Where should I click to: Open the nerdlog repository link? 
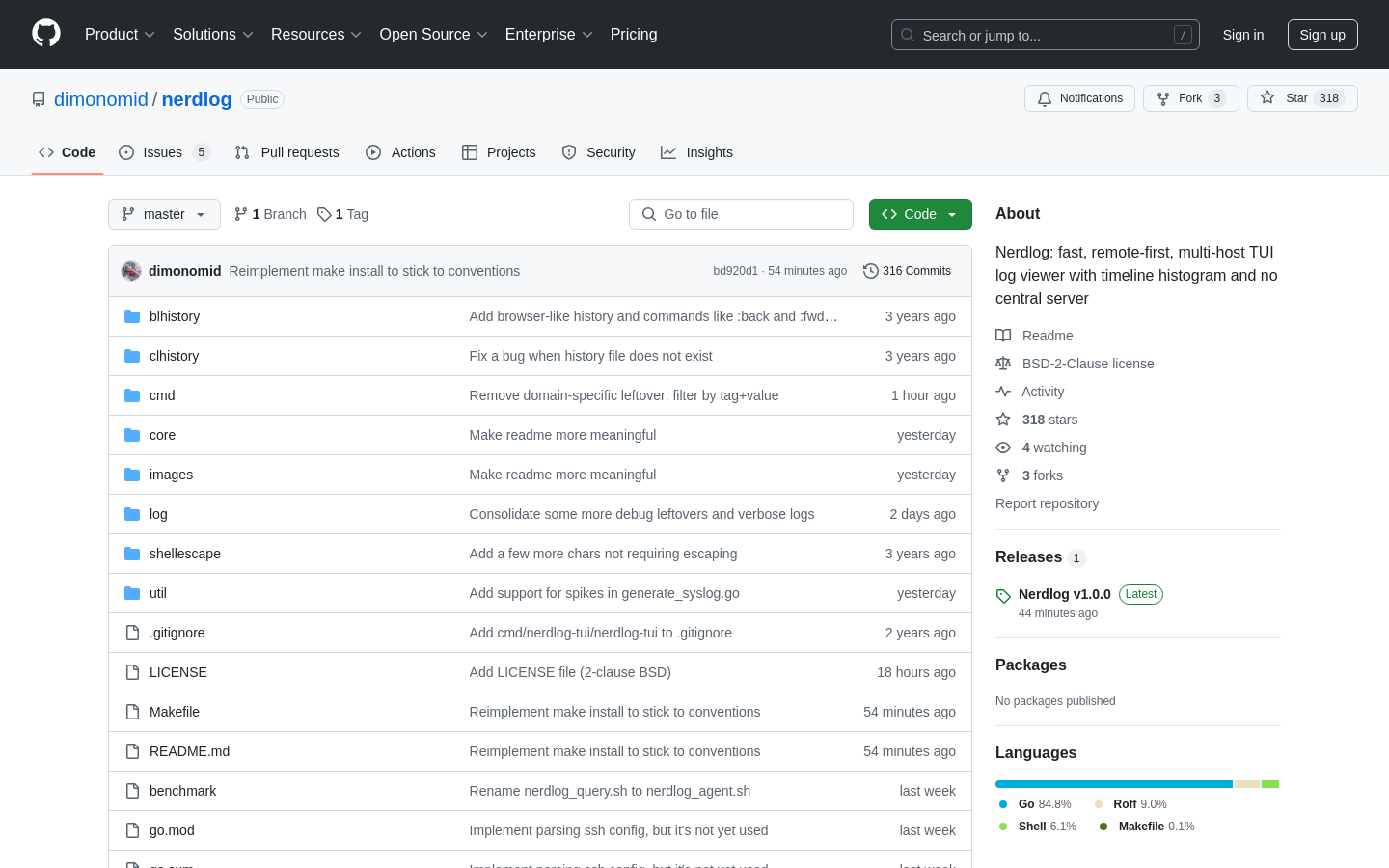(x=197, y=99)
